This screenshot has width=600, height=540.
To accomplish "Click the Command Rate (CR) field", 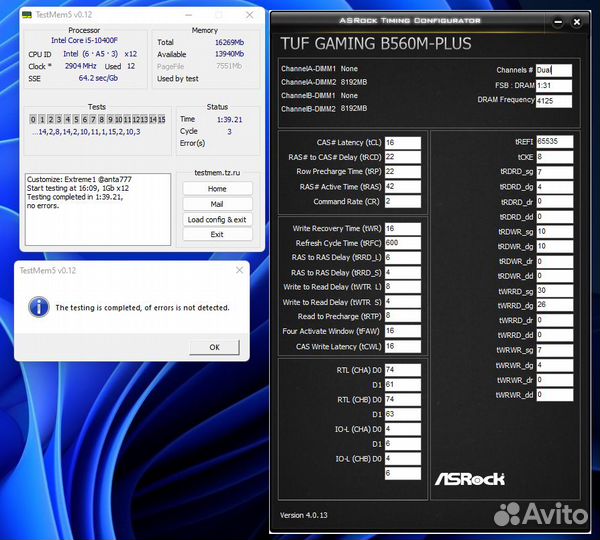I will pos(403,201).
